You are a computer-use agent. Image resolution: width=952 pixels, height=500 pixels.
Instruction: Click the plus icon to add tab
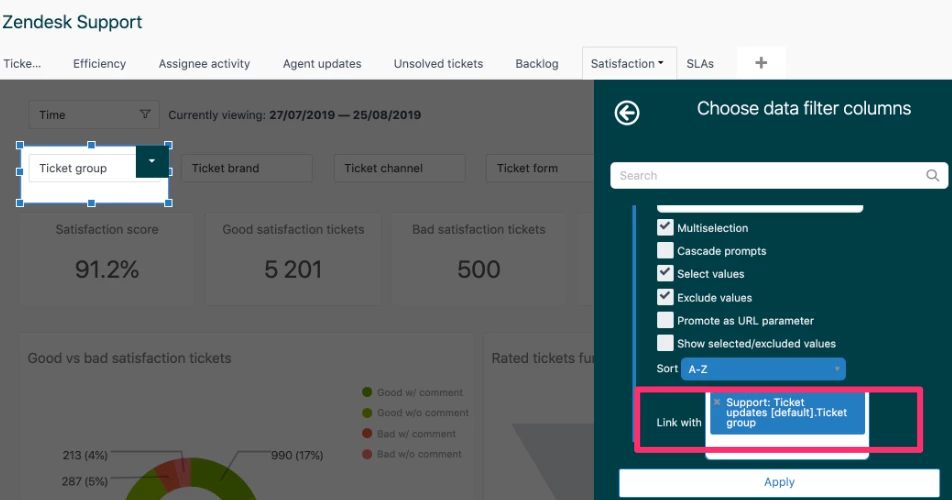(761, 63)
